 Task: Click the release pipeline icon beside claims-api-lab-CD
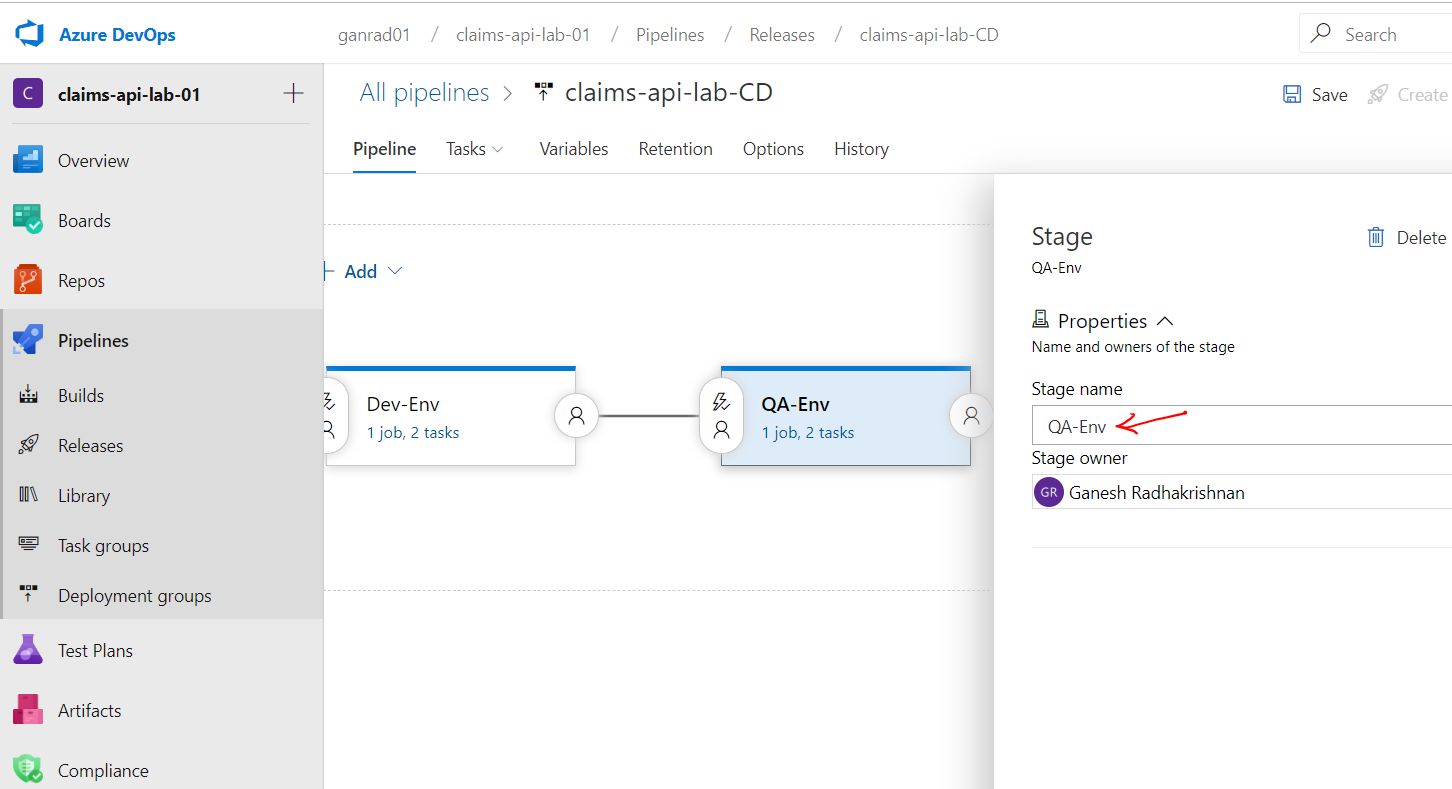543,92
